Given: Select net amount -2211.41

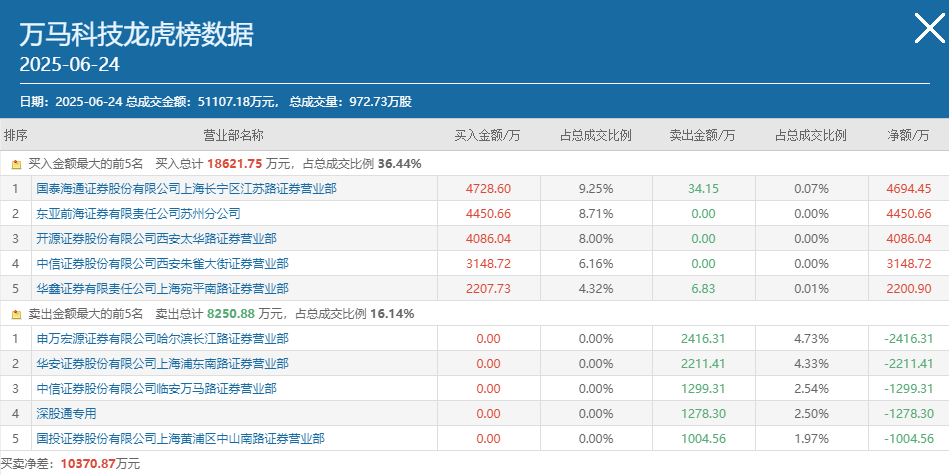Looking at the screenshot, I should pos(909,364).
